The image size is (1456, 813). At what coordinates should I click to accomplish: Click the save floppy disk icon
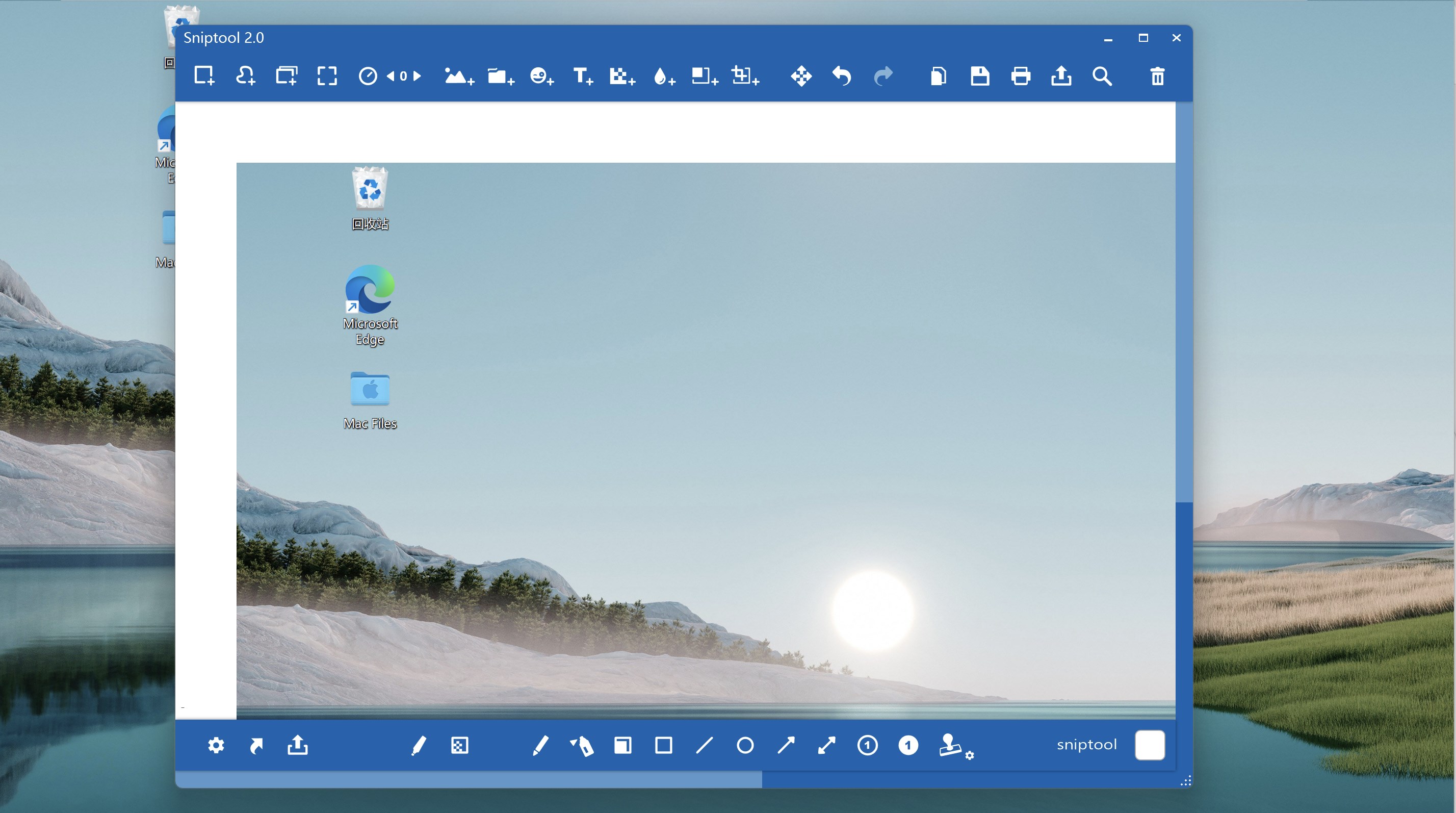click(979, 76)
